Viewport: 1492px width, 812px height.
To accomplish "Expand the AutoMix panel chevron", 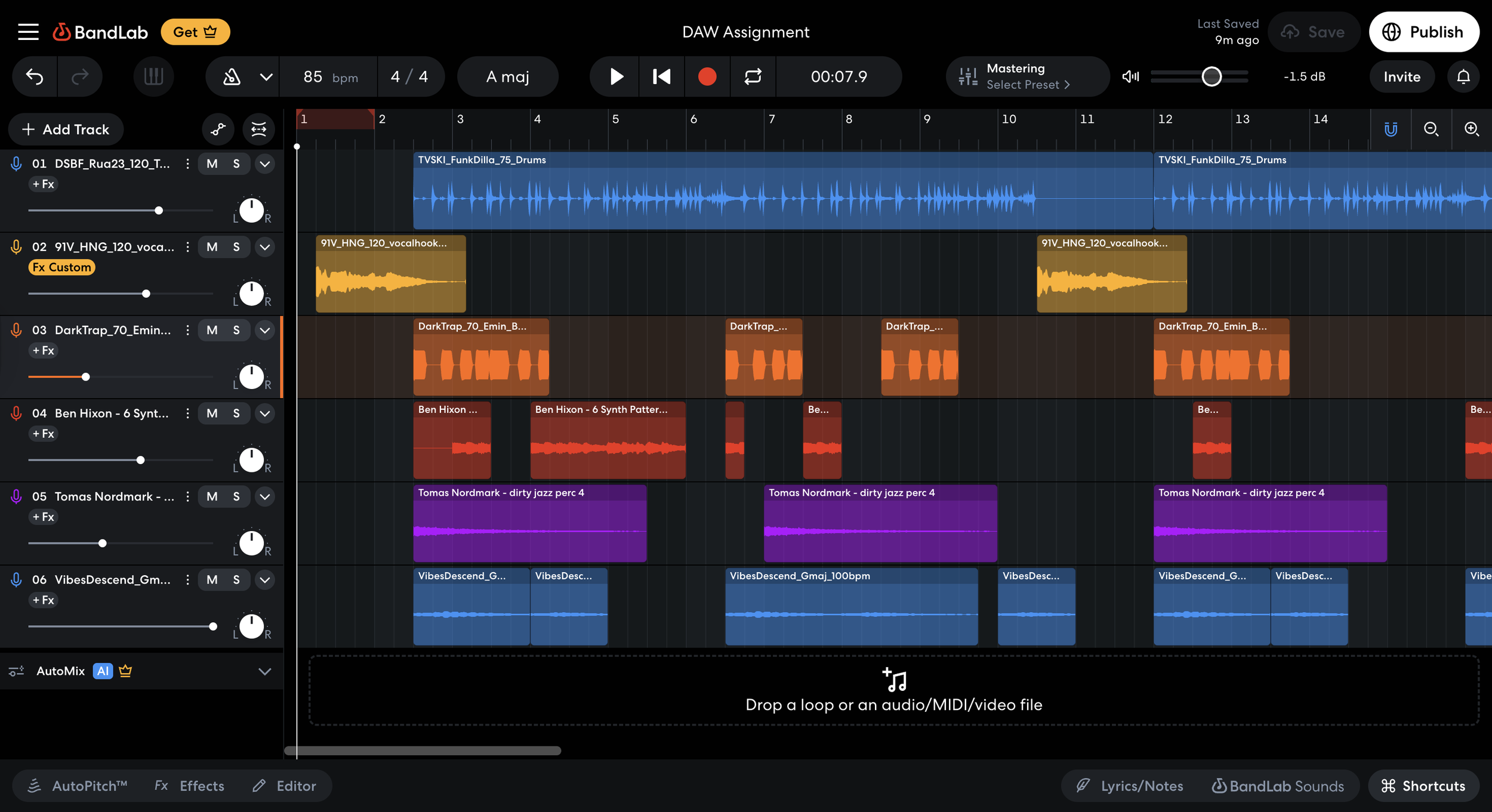I will (x=264, y=671).
